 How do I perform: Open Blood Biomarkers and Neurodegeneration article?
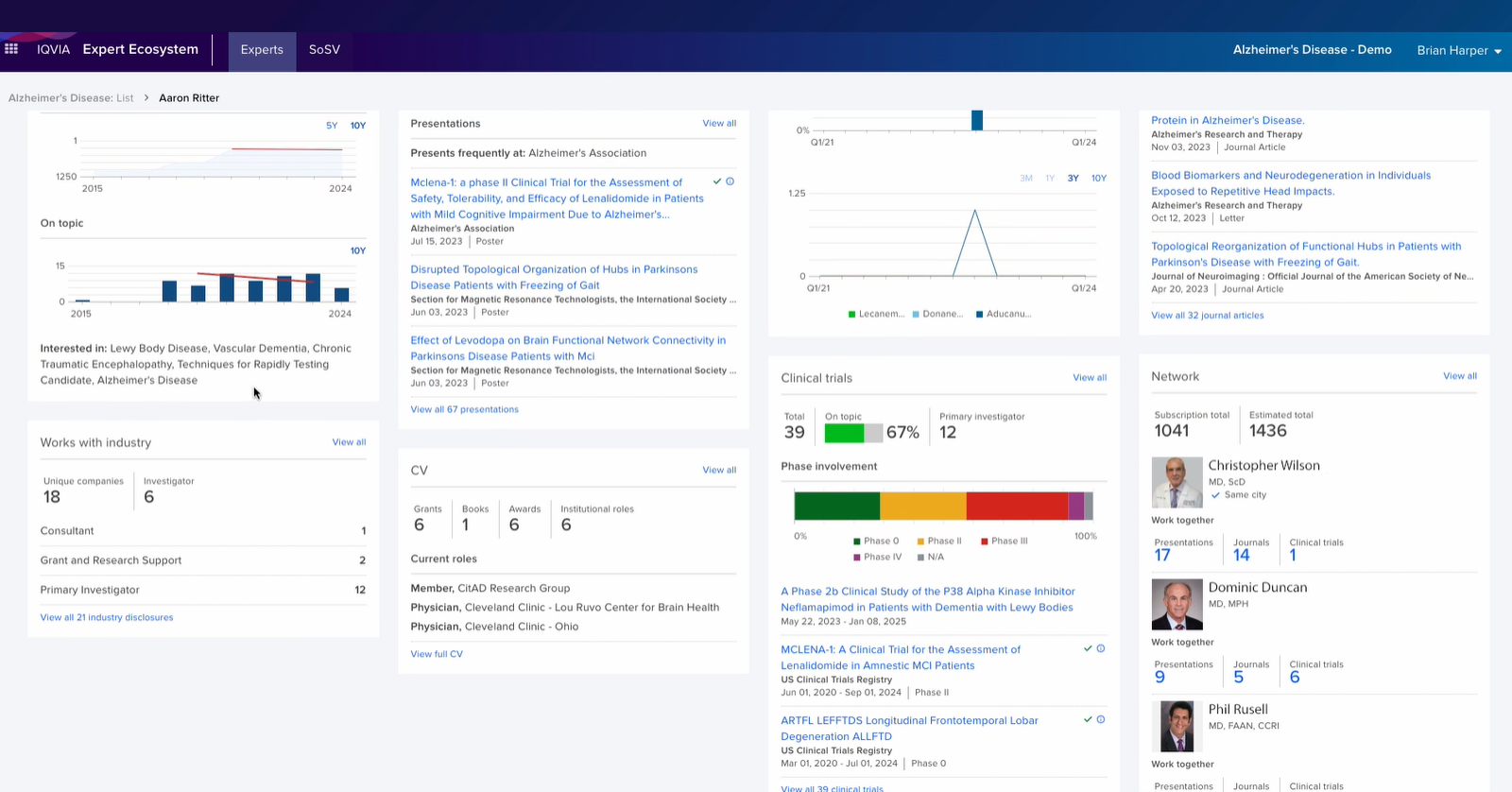pos(1291,183)
